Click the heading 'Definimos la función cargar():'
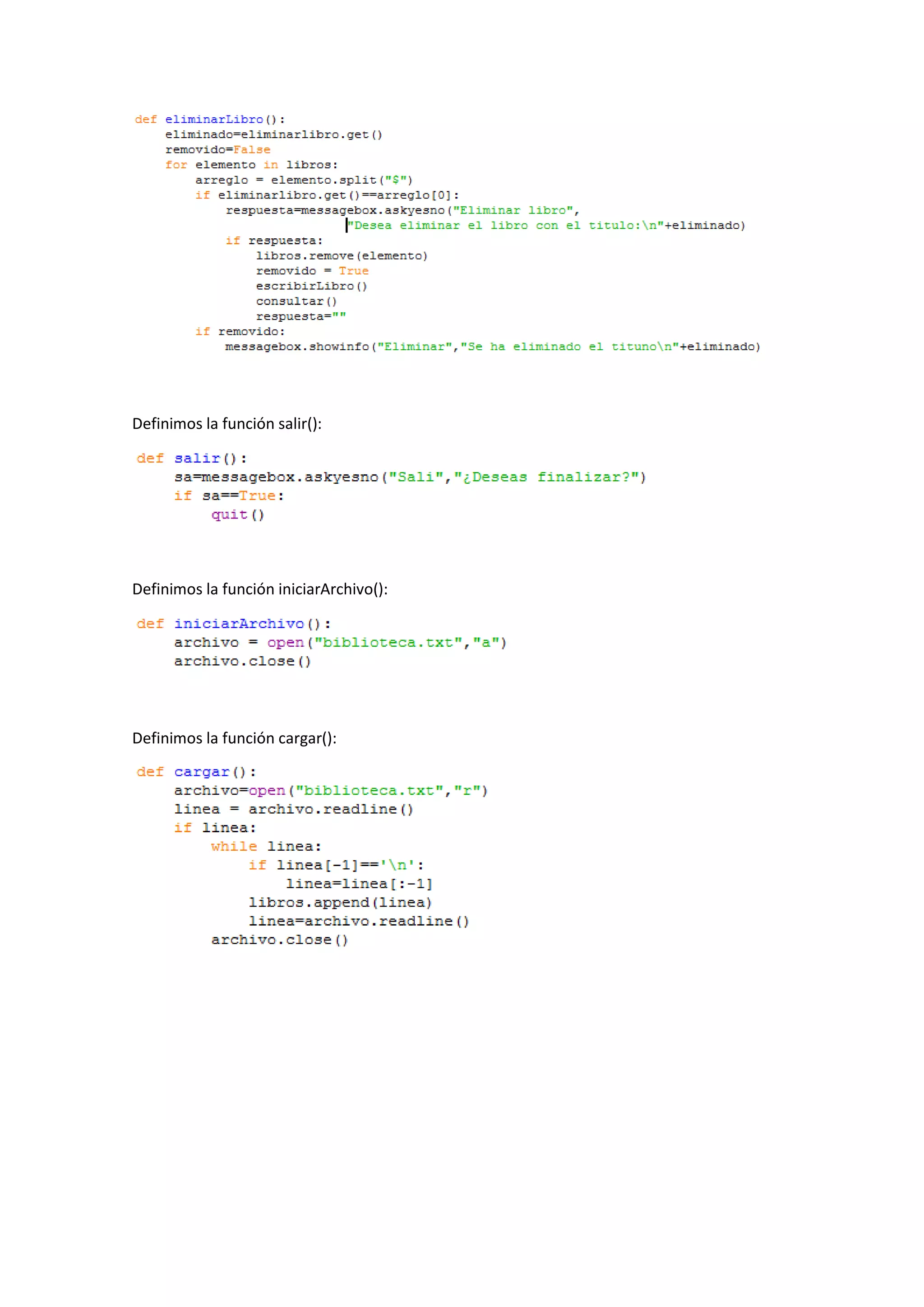This screenshot has height=1307, width=924. (234, 738)
